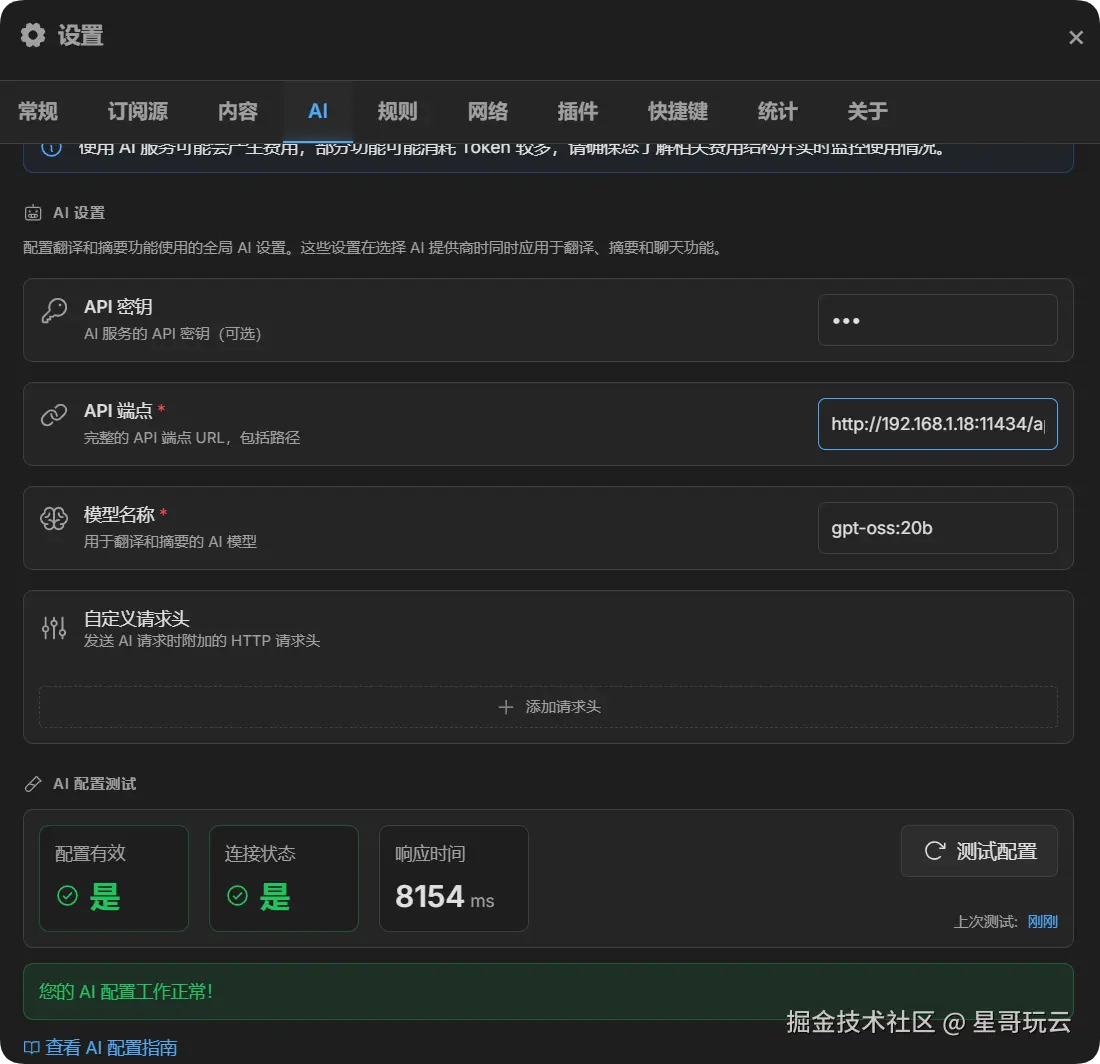This screenshot has height=1064, width=1100.
Task: Focus the 模型名称 field with gpt-oss:20b
Action: 937,527
